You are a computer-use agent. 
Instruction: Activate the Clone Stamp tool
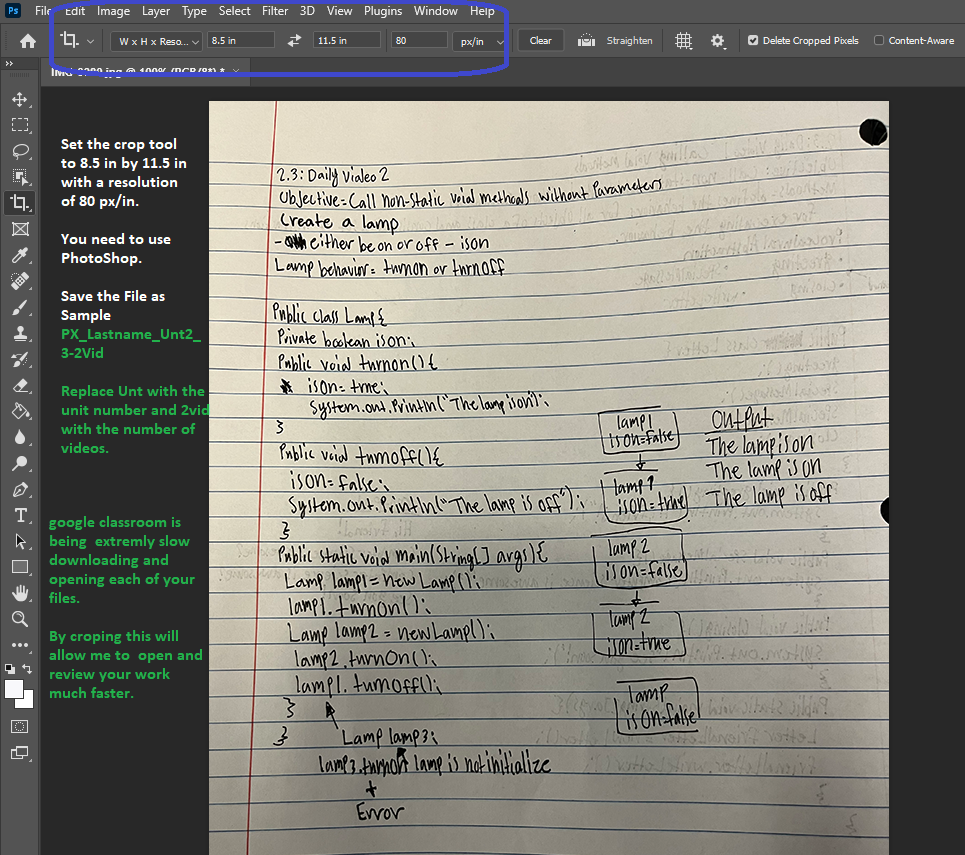click(19, 334)
